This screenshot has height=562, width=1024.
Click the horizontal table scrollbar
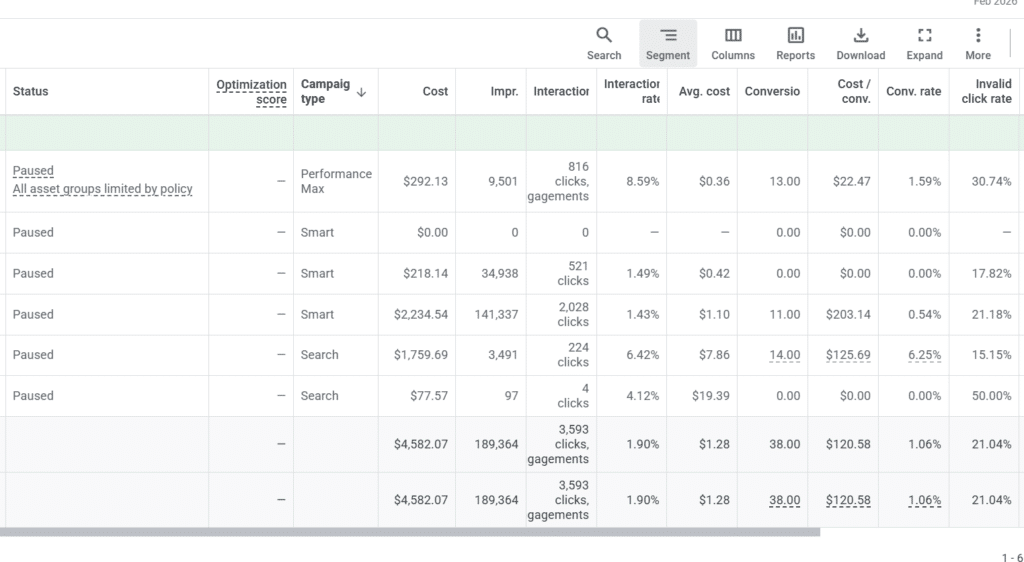click(x=409, y=532)
